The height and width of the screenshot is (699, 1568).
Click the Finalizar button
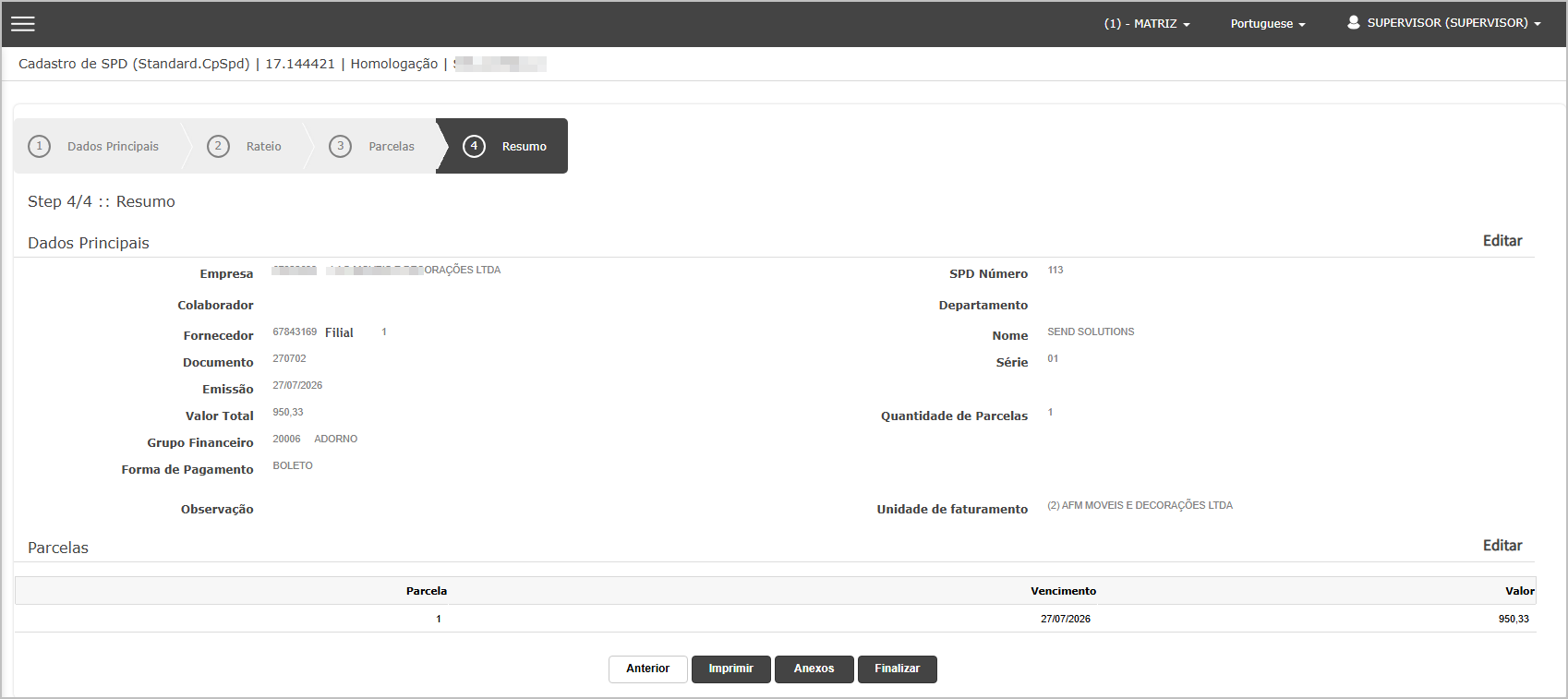(x=897, y=669)
